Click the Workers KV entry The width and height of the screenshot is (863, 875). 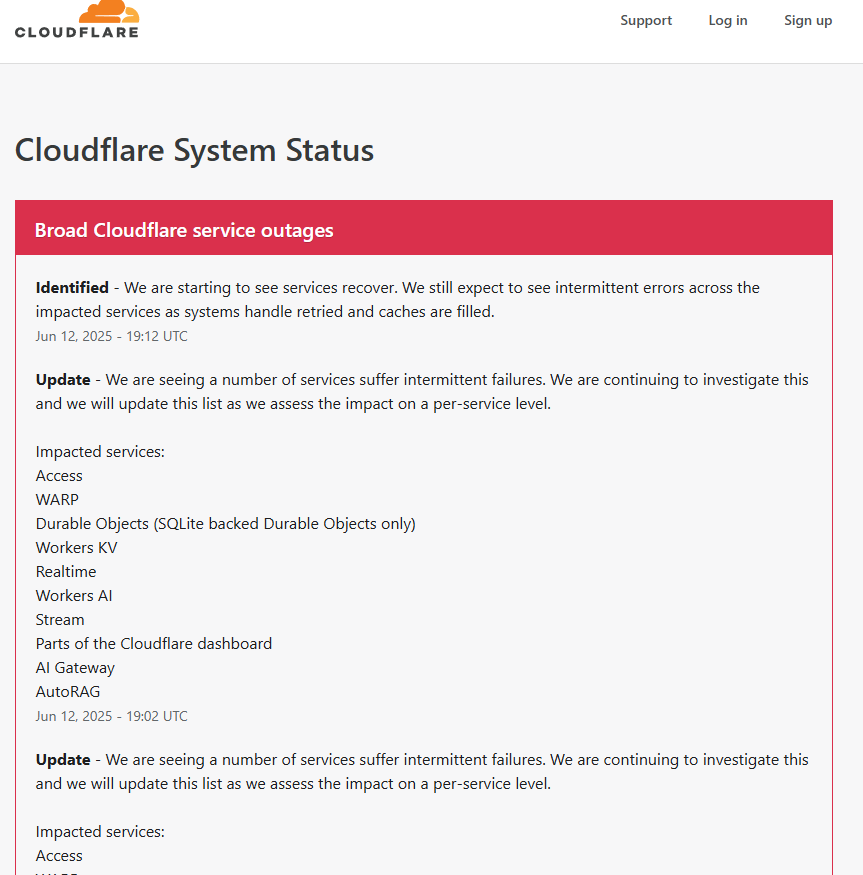[76, 547]
